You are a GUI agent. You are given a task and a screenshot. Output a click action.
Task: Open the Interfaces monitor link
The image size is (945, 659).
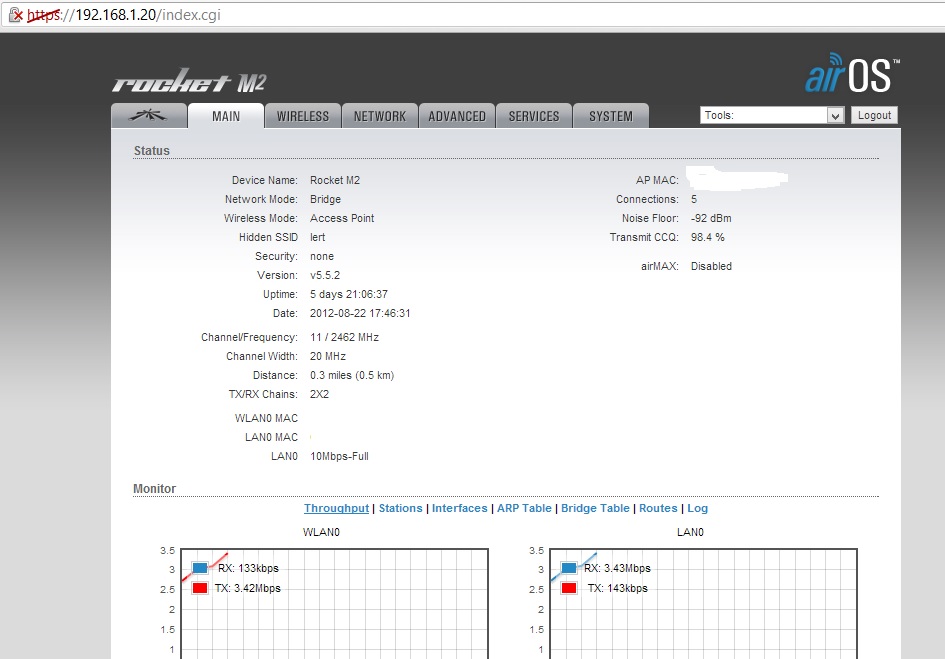pos(459,508)
